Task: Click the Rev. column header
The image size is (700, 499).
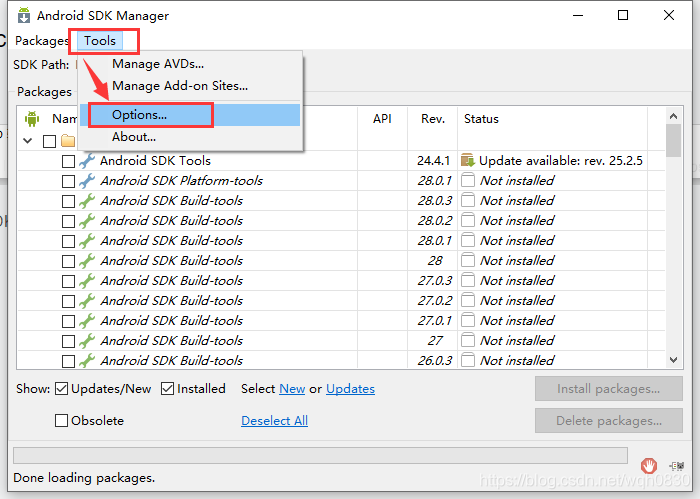Action: coord(433,119)
